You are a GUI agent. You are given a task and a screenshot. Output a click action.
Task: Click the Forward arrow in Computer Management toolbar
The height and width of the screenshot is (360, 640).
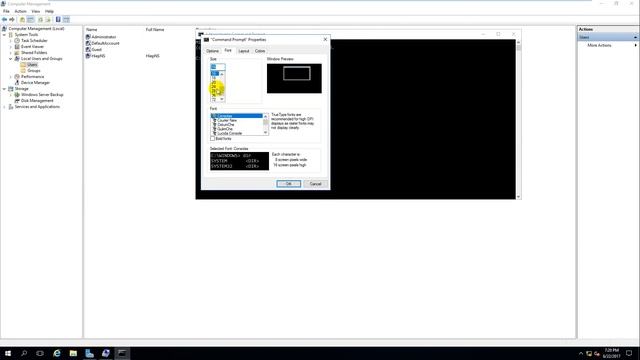tap(12, 20)
